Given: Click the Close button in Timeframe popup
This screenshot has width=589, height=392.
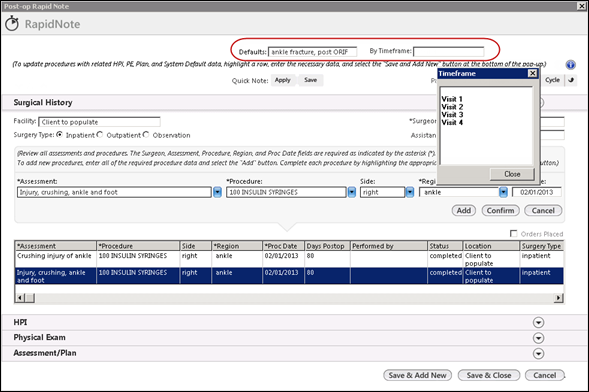Looking at the screenshot, I should point(512,174).
